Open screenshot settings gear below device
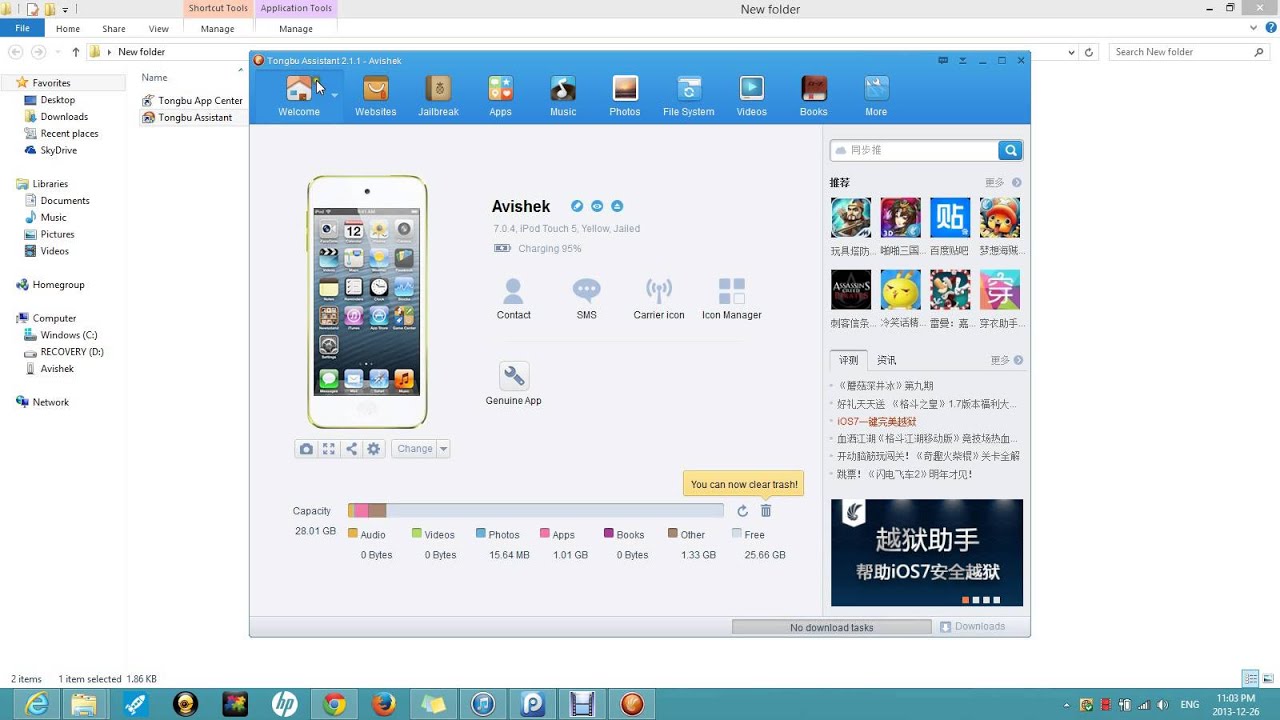This screenshot has width=1280, height=720. (x=374, y=449)
